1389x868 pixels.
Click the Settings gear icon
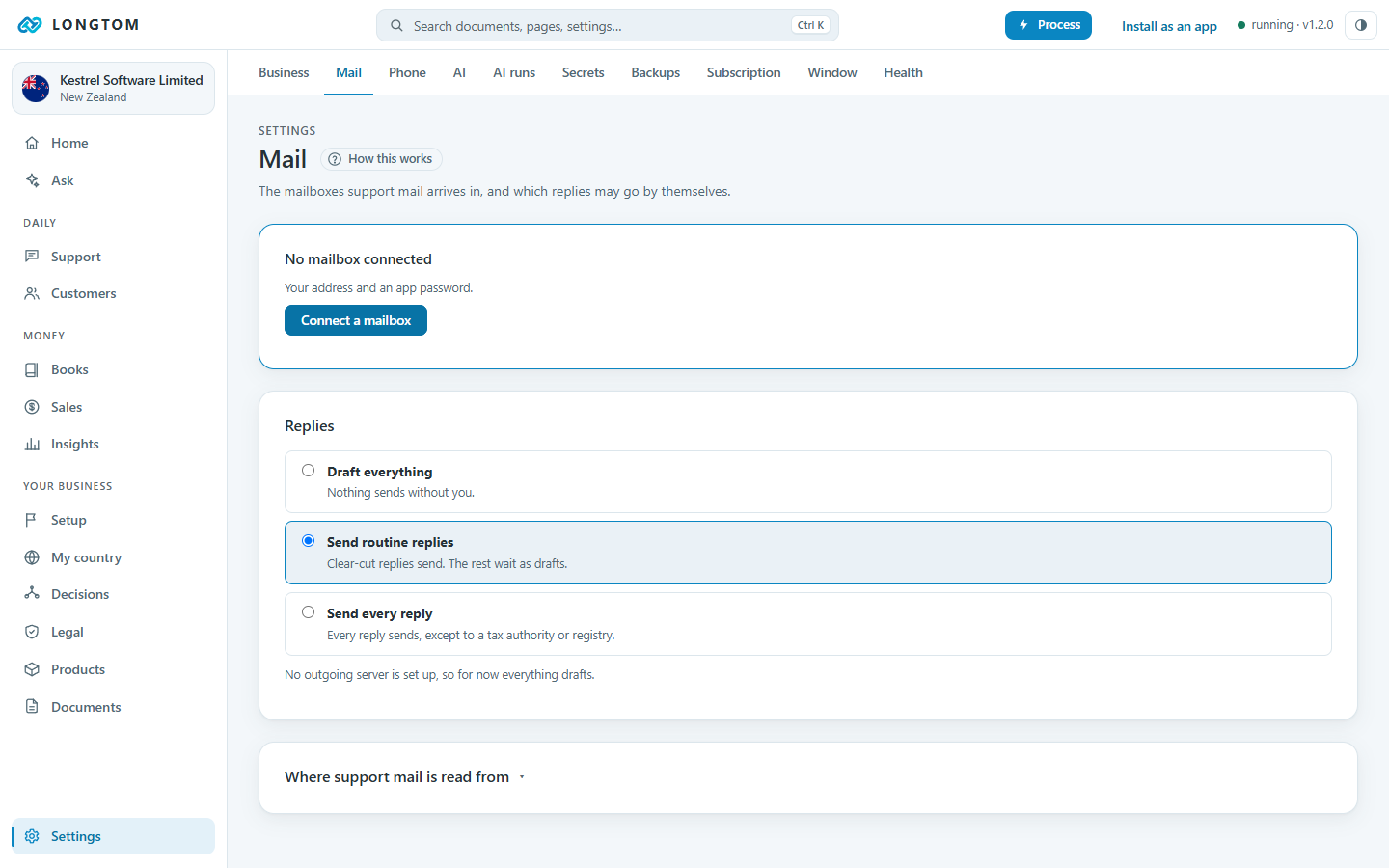point(32,836)
